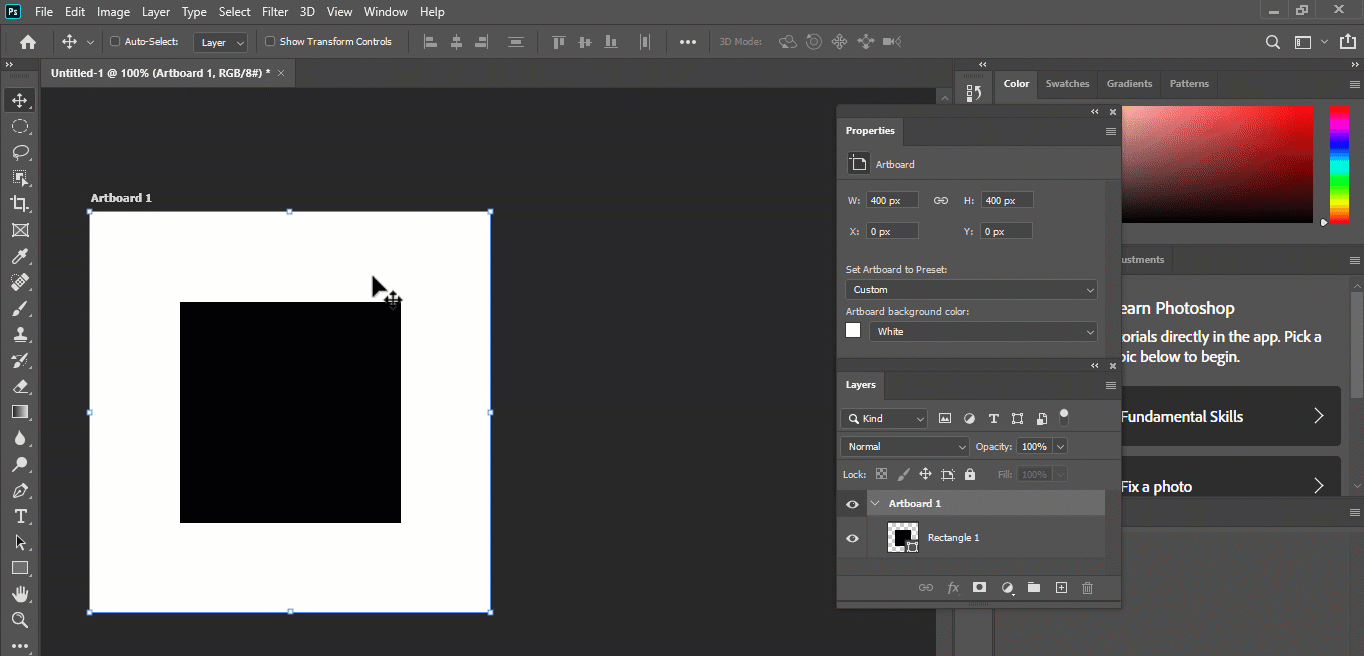This screenshot has height=656, width=1364.
Task: Add a layer mask
Action: click(979, 588)
